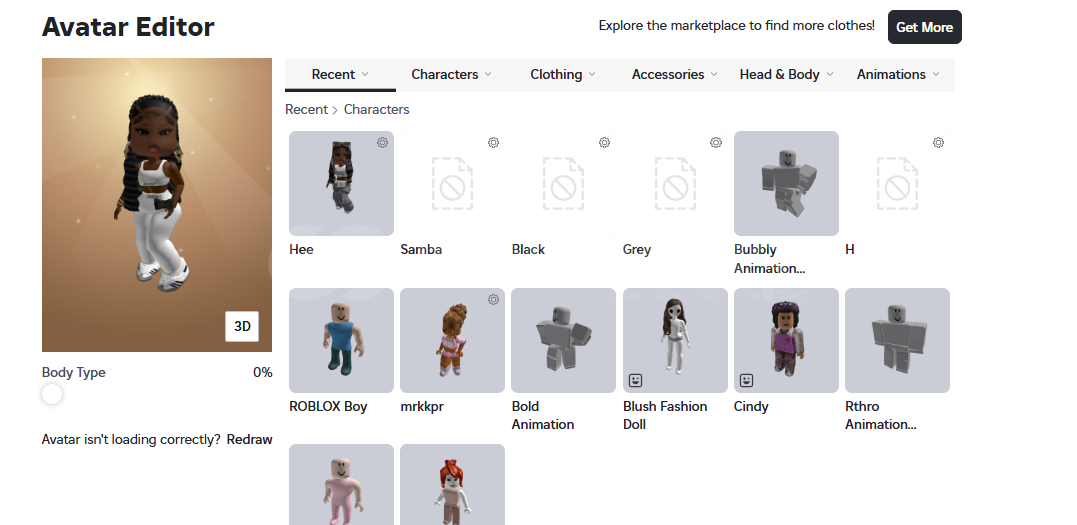Switch to the Animations tab
Image resolution: width=1077 pixels, height=525 pixels.
[898, 74]
